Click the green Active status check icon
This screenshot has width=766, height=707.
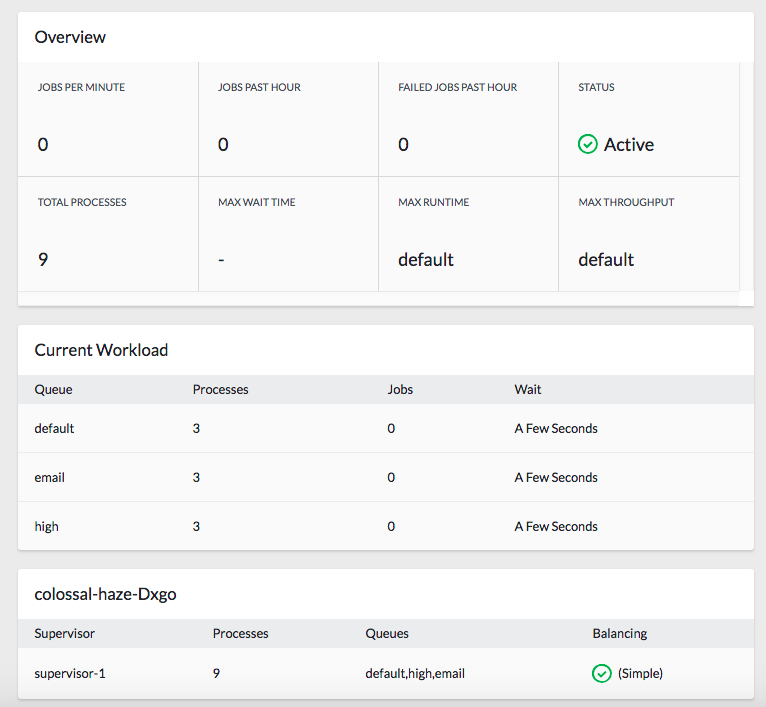tap(587, 144)
